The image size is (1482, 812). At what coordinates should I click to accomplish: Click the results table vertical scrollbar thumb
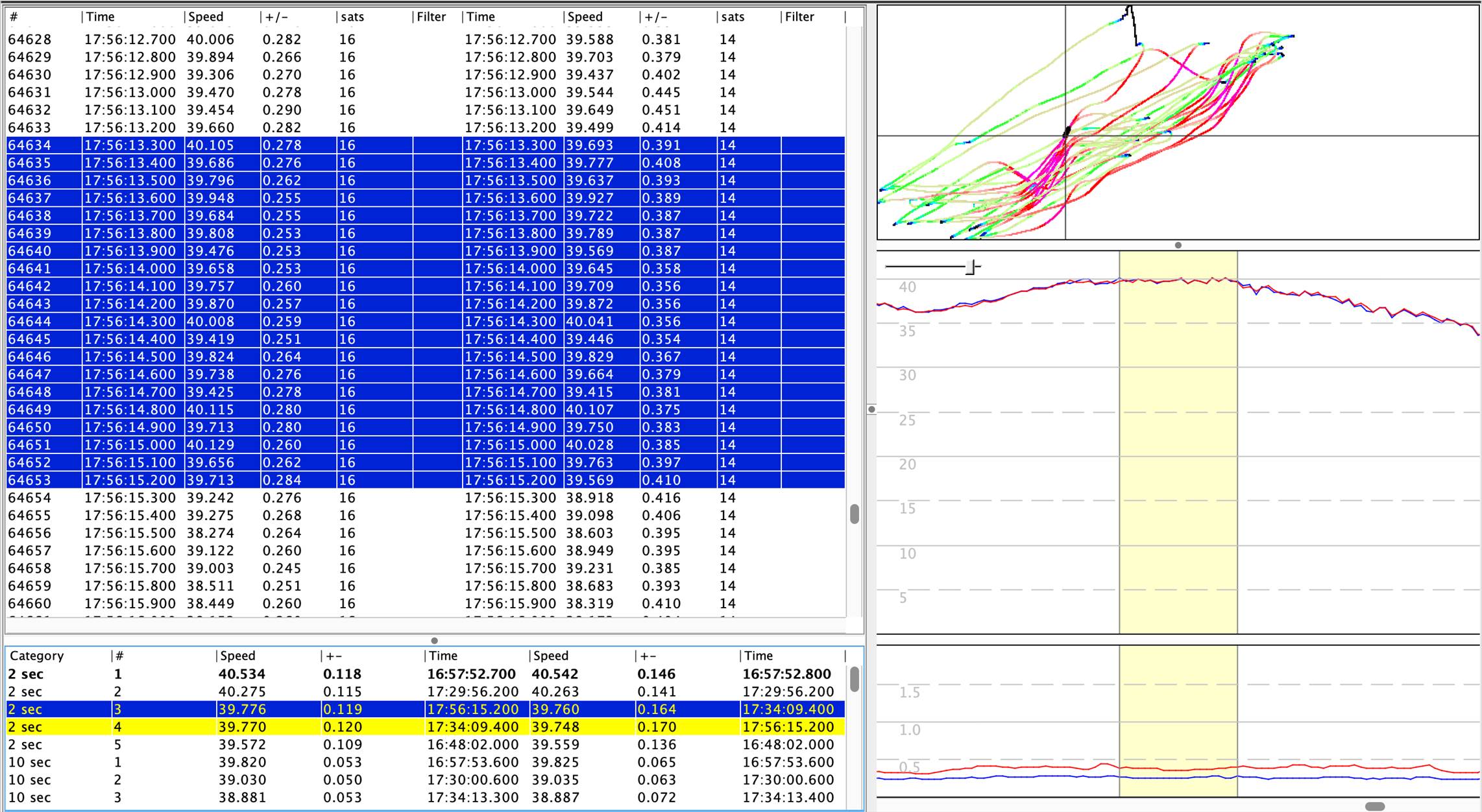coord(855,679)
